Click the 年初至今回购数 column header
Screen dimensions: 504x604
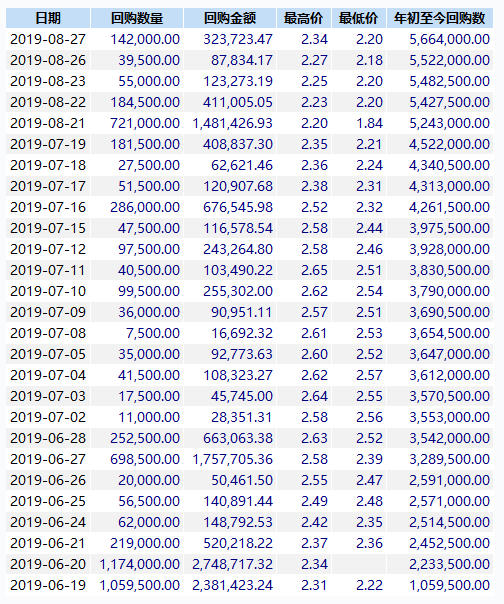440,18
